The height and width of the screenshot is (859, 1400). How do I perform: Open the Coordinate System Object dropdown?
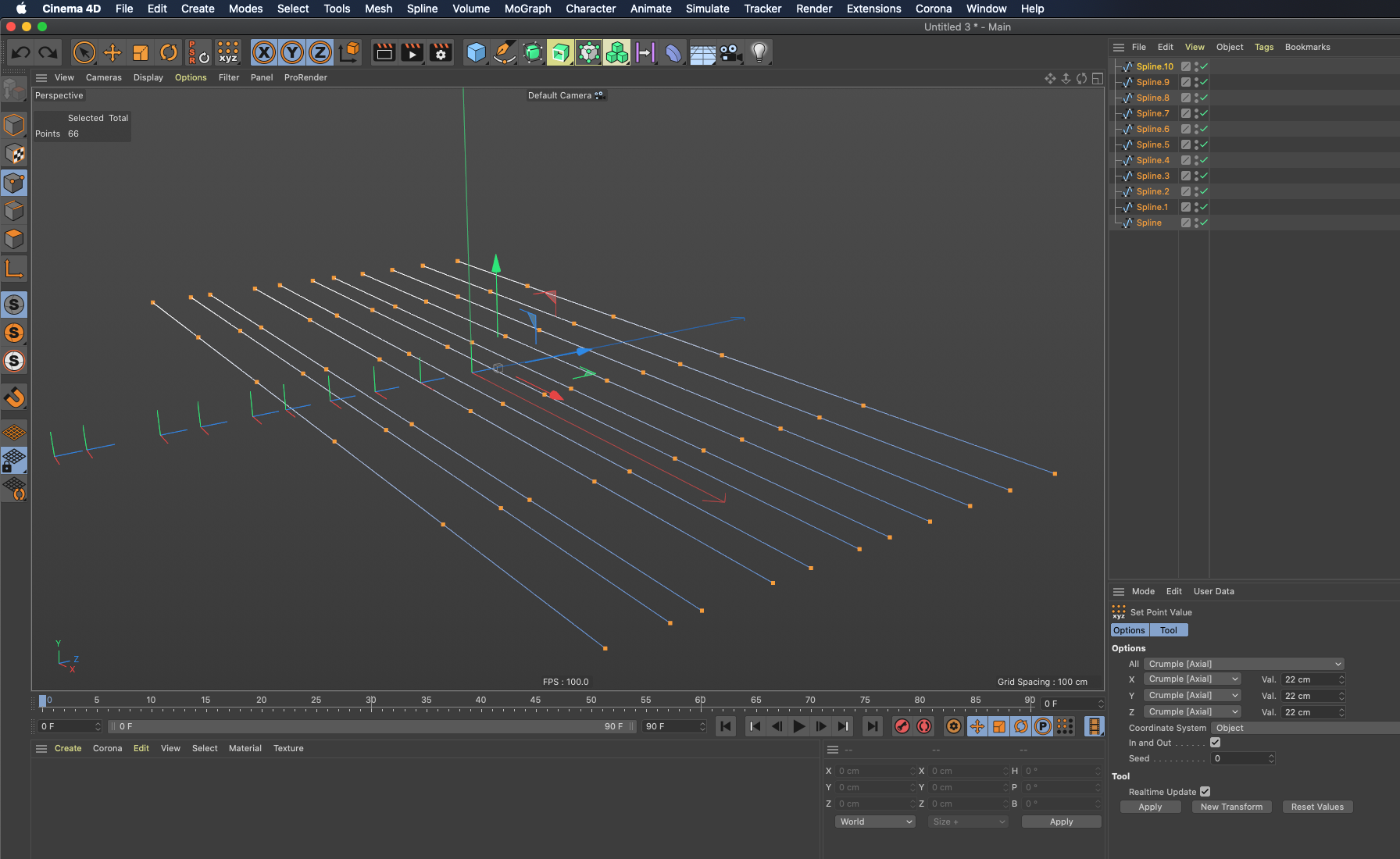point(1305,728)
